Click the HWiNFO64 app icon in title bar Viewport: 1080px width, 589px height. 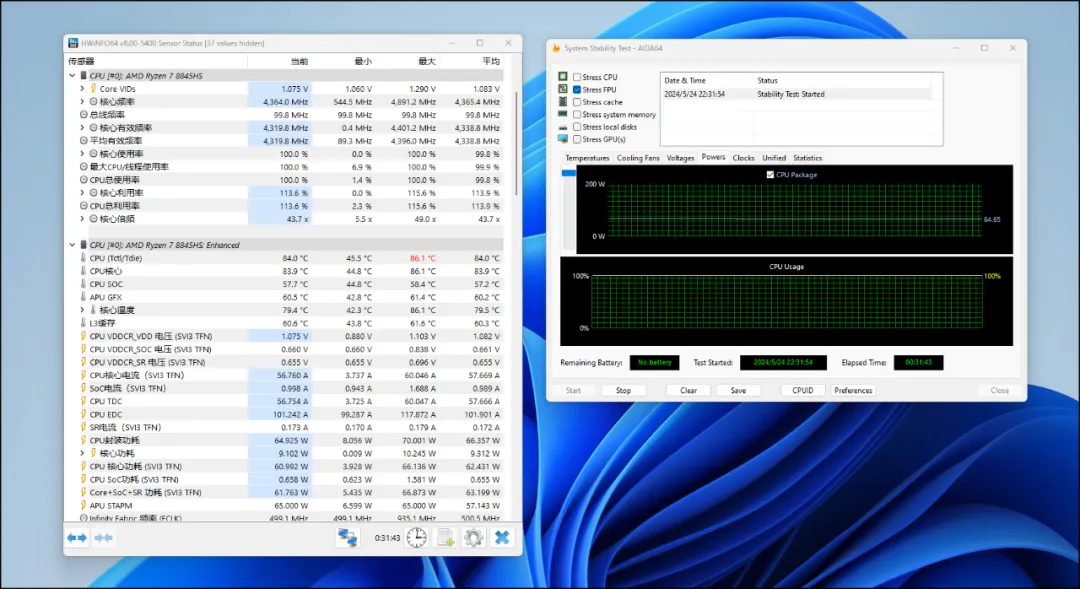click(x=73, y=43)
